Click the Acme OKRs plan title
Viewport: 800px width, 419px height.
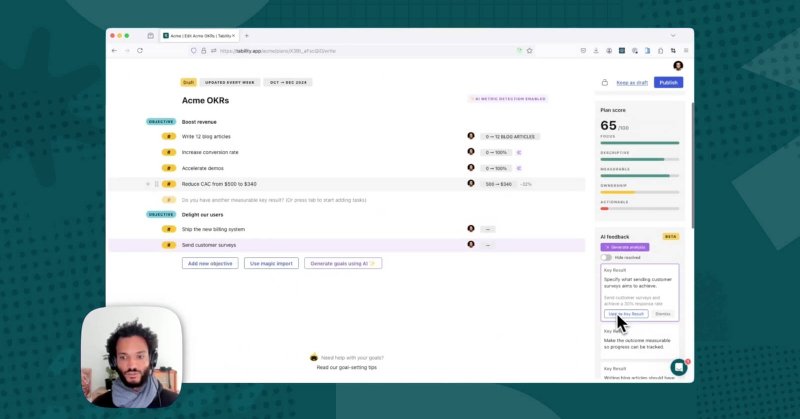tap(205, 101)
